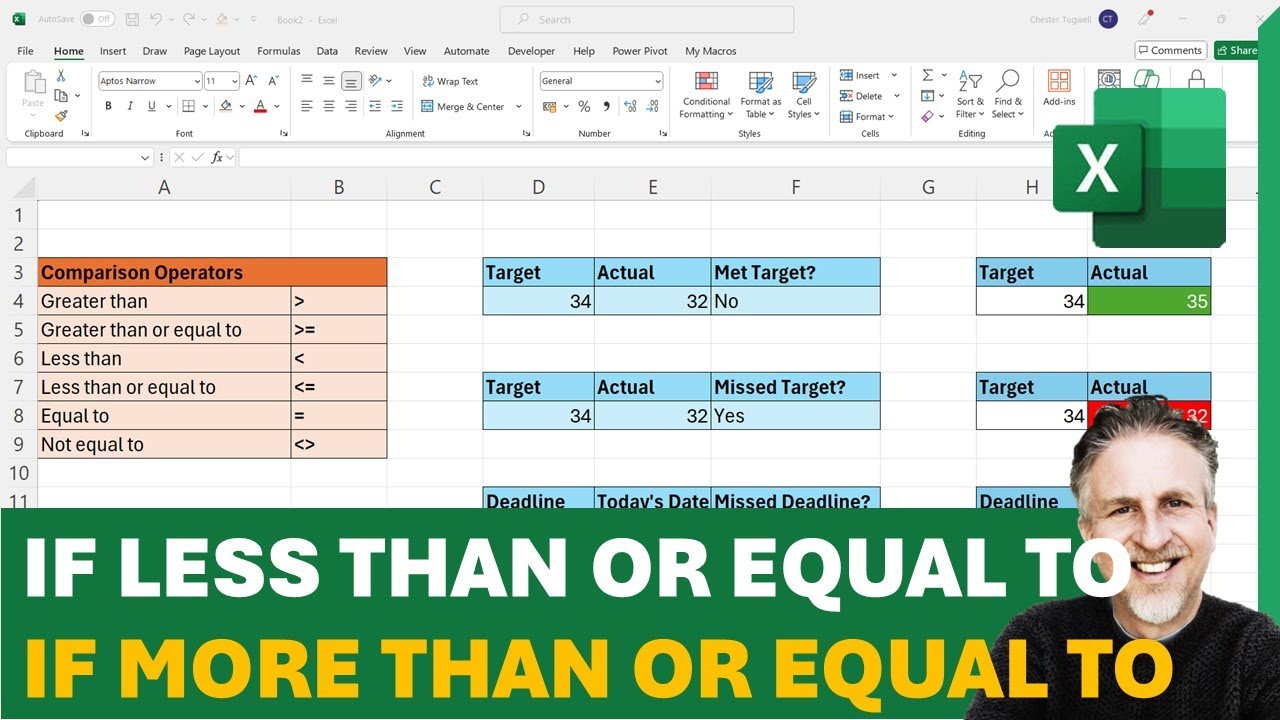Select the Format Painter brush

(61, 116)
